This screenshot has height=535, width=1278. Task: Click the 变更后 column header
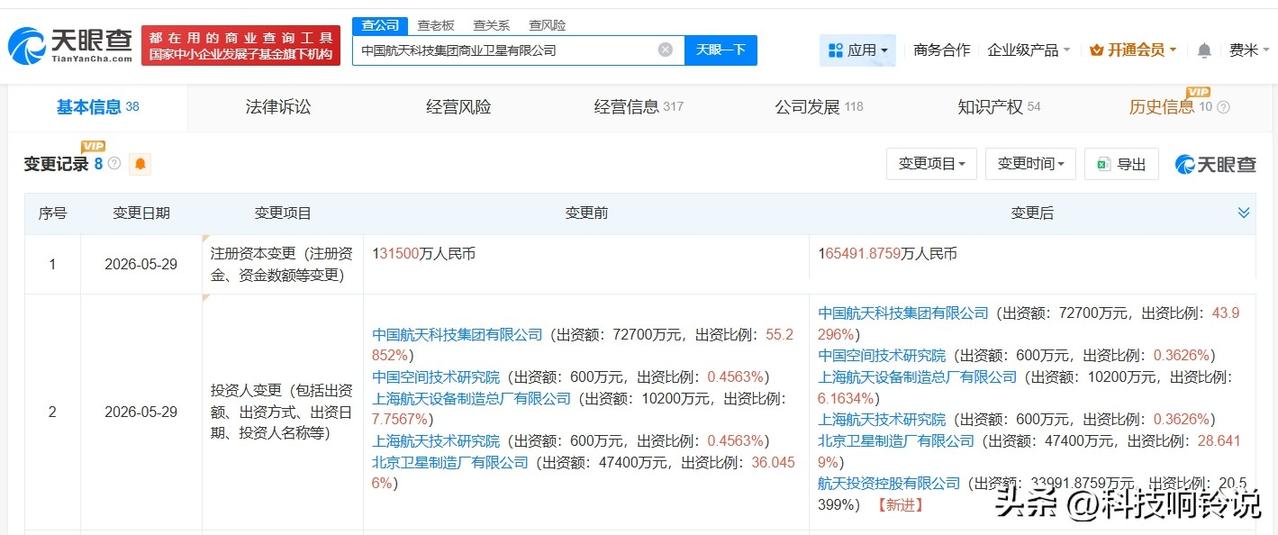click(1032, 213)
